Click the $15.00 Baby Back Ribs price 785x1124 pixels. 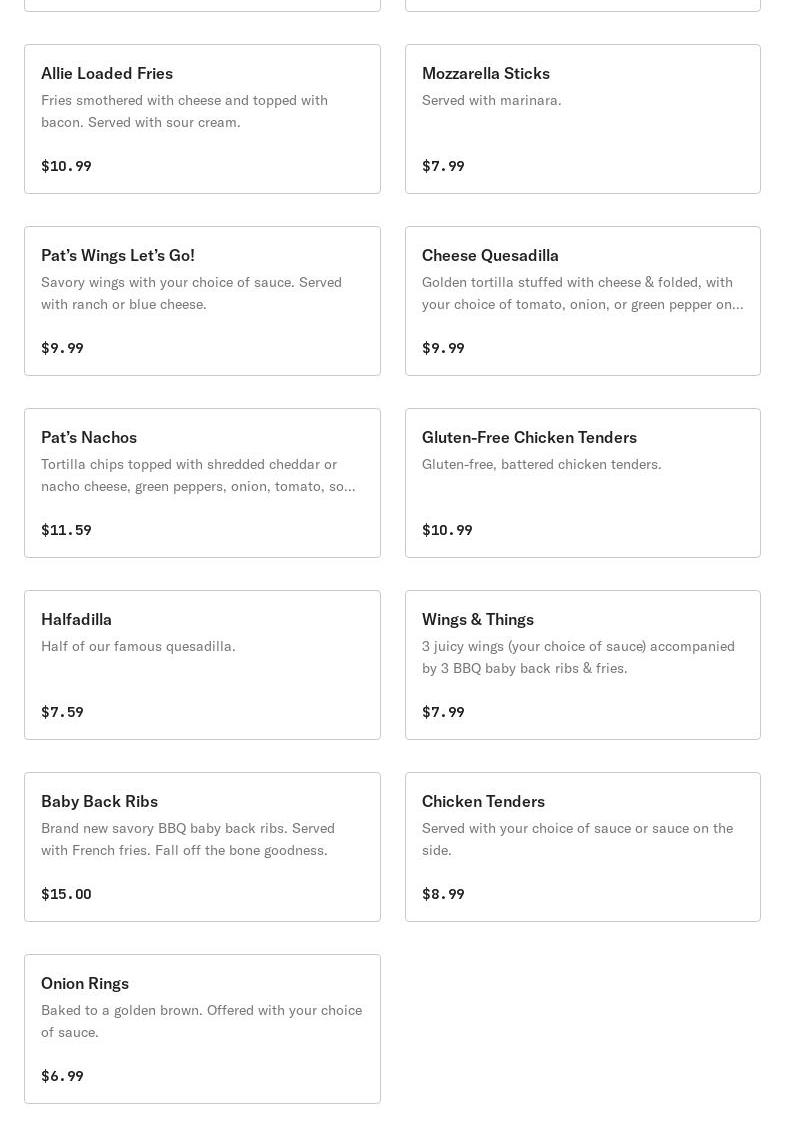pyautogui.click(x=66, y=895)
